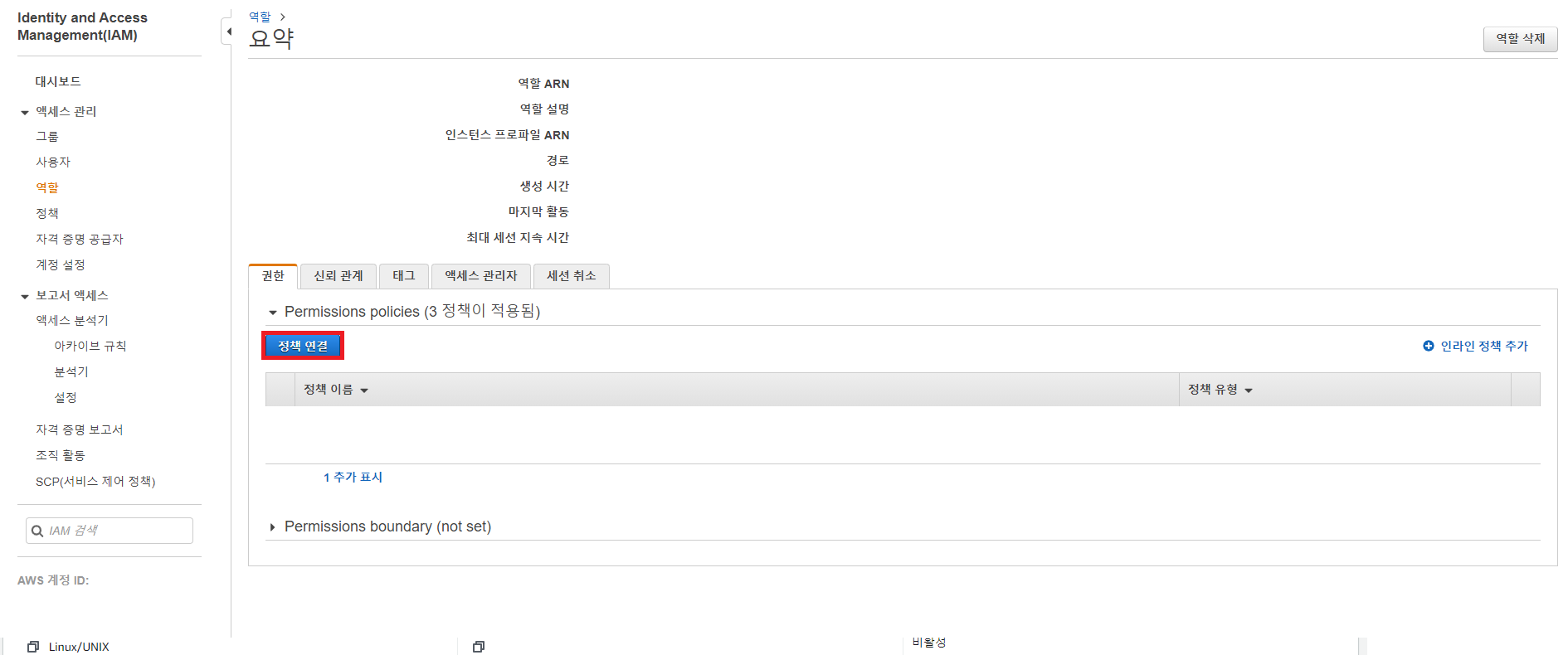Viewport: 1568px width, 655px height.
Task: Go to 역할 breadcrumb link
Action: point(260,17)
